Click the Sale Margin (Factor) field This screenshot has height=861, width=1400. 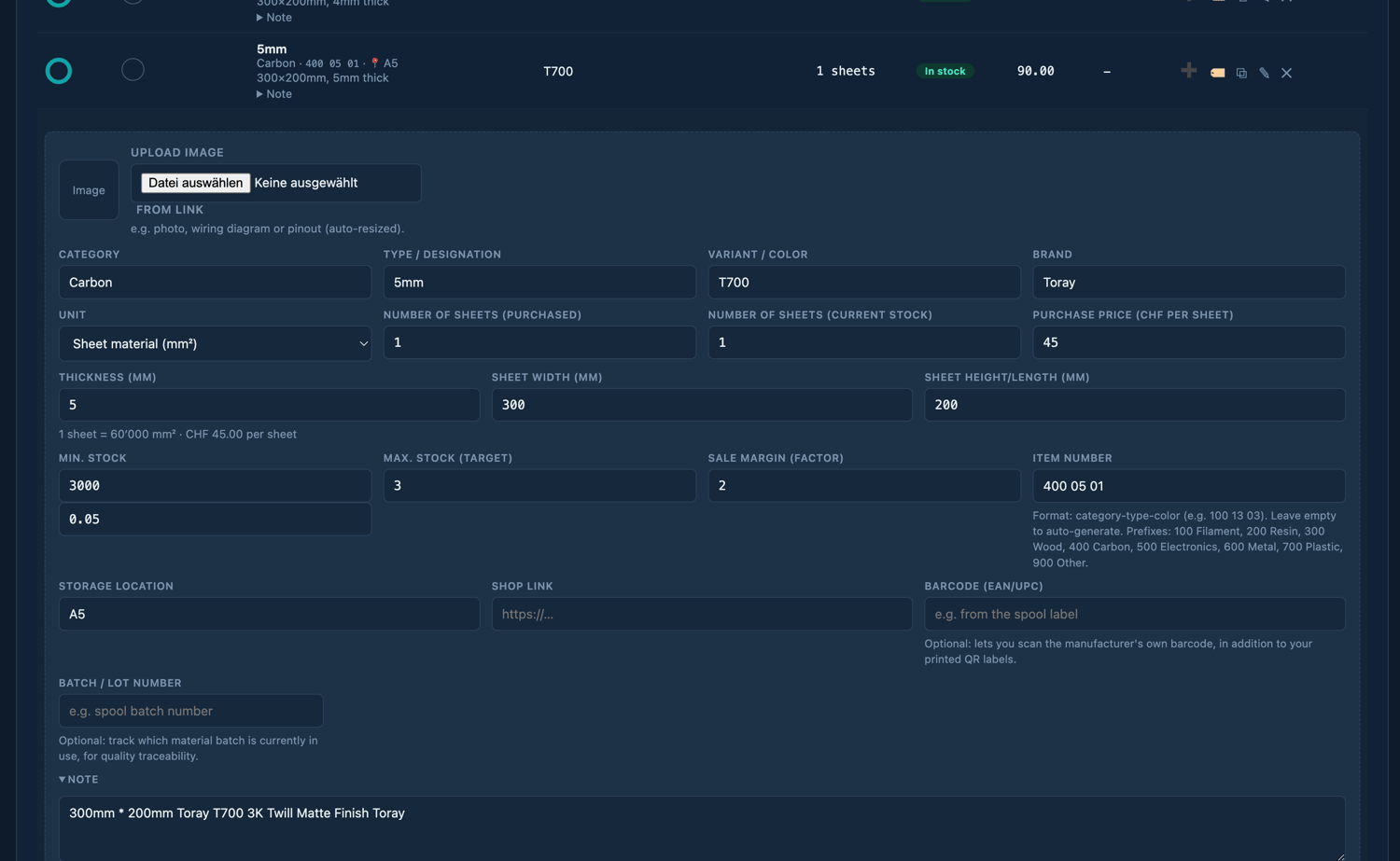click(864, 485)
